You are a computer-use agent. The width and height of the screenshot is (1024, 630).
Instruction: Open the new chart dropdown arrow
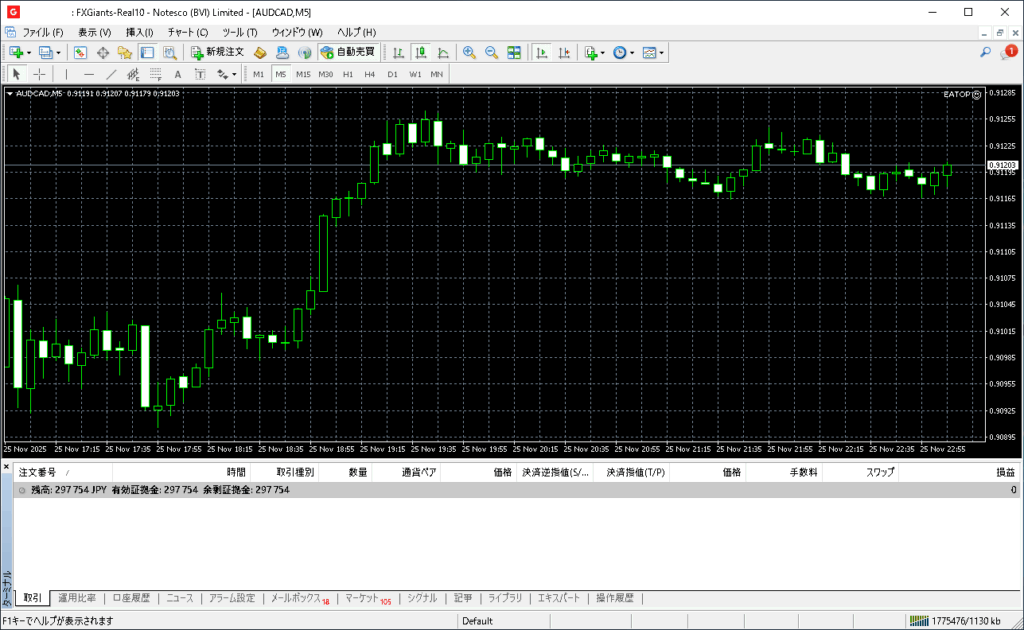pyautogui.click(x=29, y=52)
